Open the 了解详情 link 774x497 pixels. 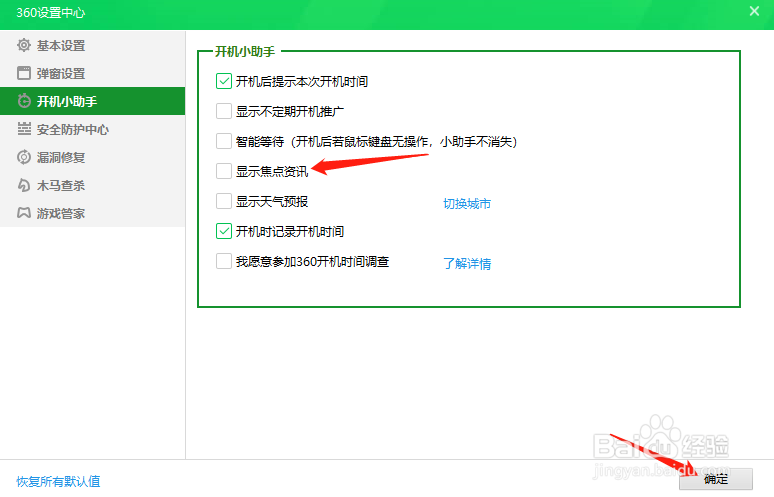pos(467,264)
